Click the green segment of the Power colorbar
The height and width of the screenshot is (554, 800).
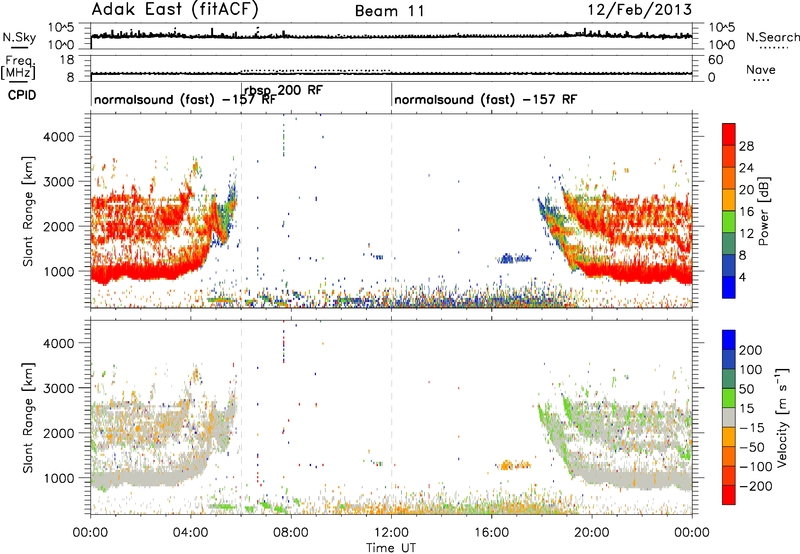pyautogui.click(x=729, y=221)
